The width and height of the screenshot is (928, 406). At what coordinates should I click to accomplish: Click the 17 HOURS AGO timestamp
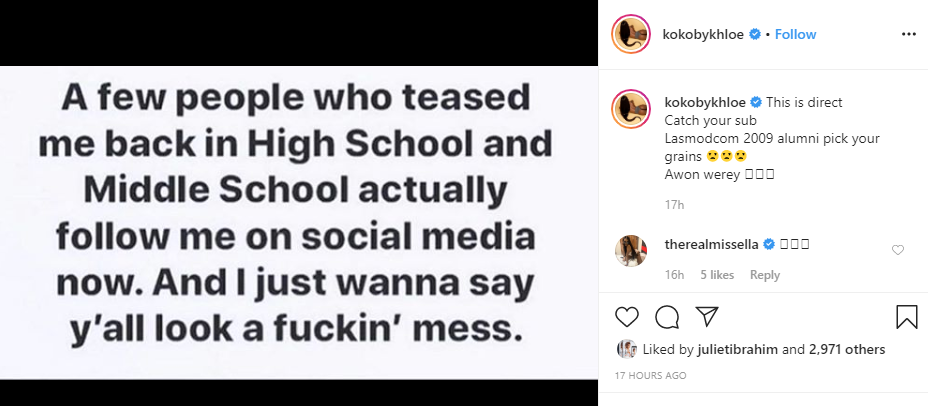point(650,376)
